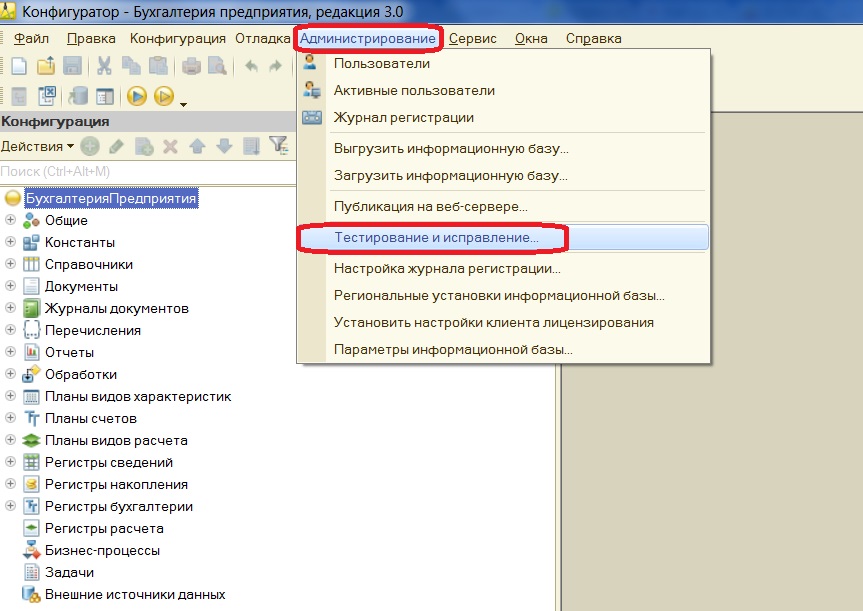The image size is (863, 611).
Task: Expand the Обработки tree node
Action: click(x=10, y=374)
